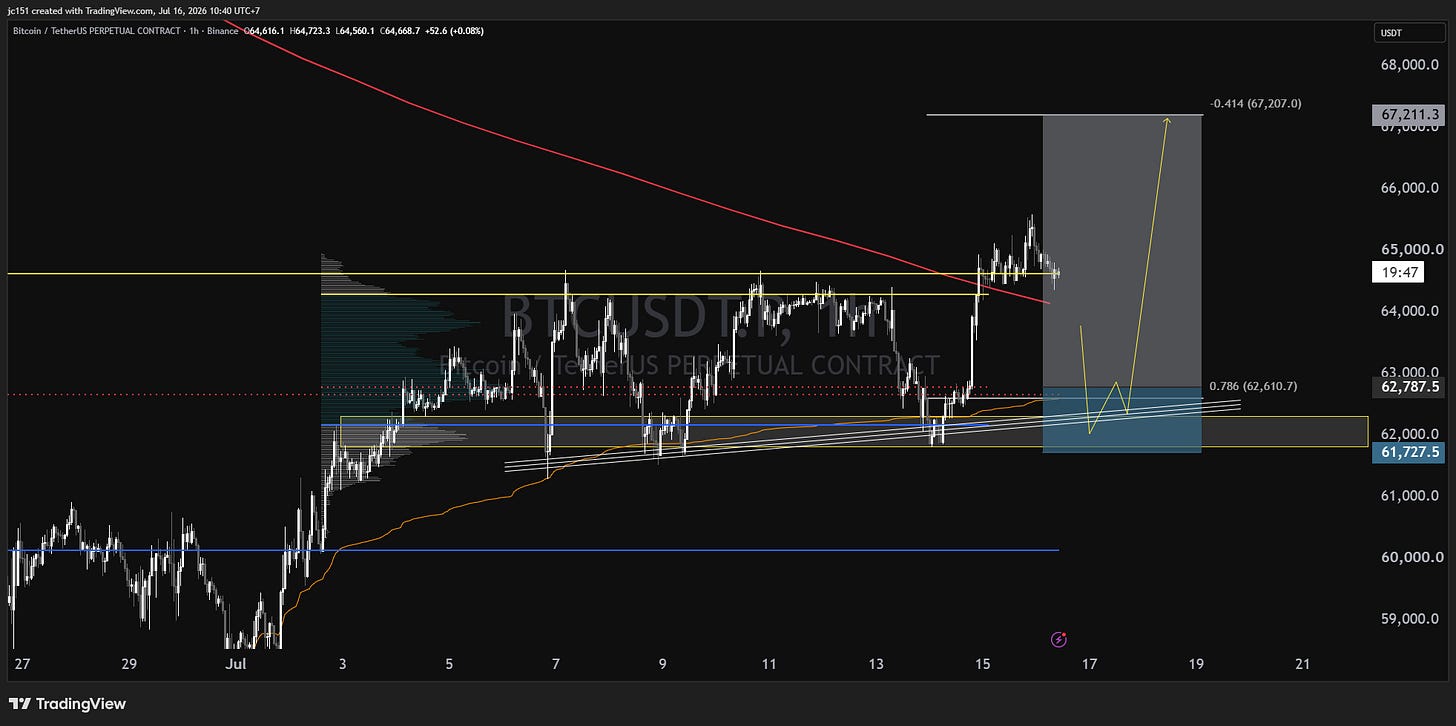Click the 65,000.0 price axis label
This screenshot has width=1456, height=726.
(1413, 249)
